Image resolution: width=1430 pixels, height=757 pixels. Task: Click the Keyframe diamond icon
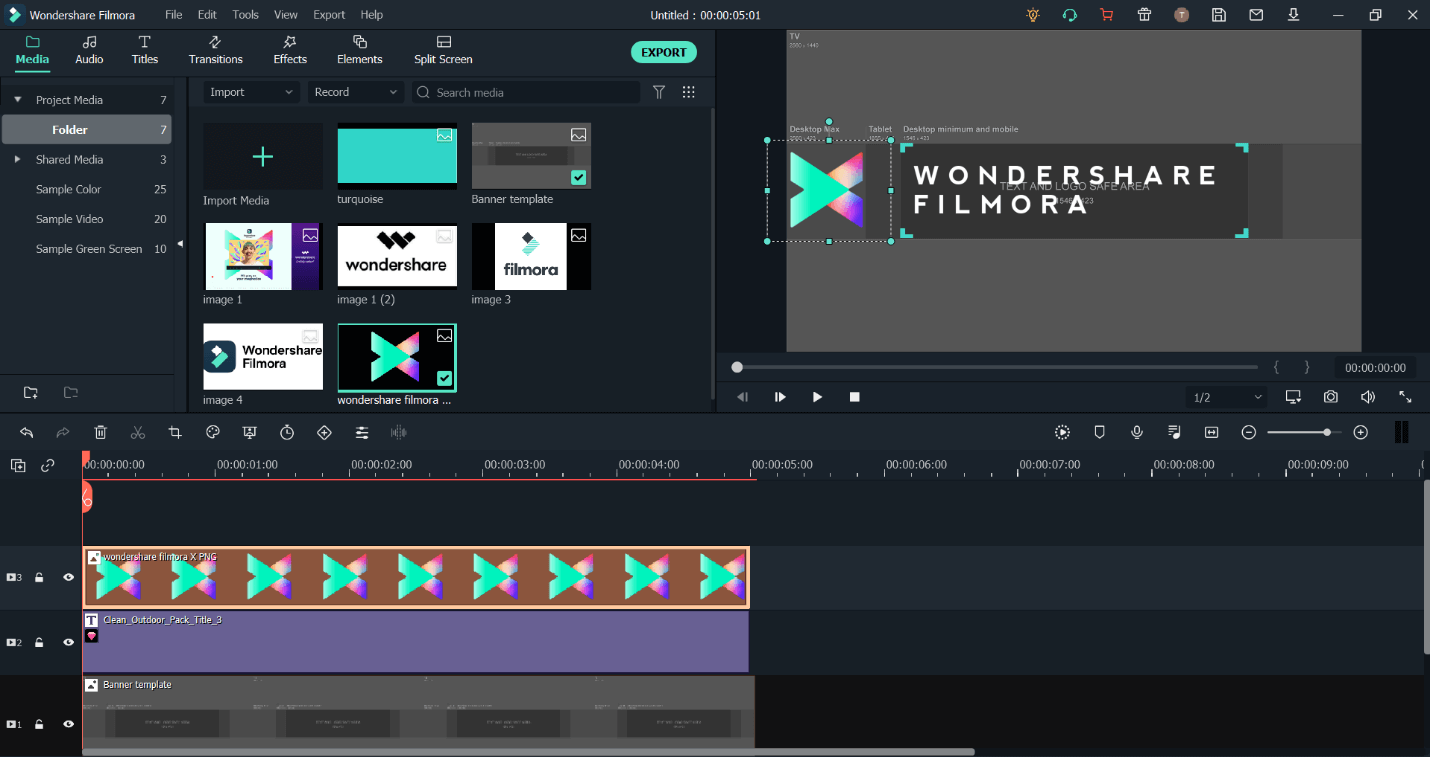pyautogui.click(x=324, y=432)
